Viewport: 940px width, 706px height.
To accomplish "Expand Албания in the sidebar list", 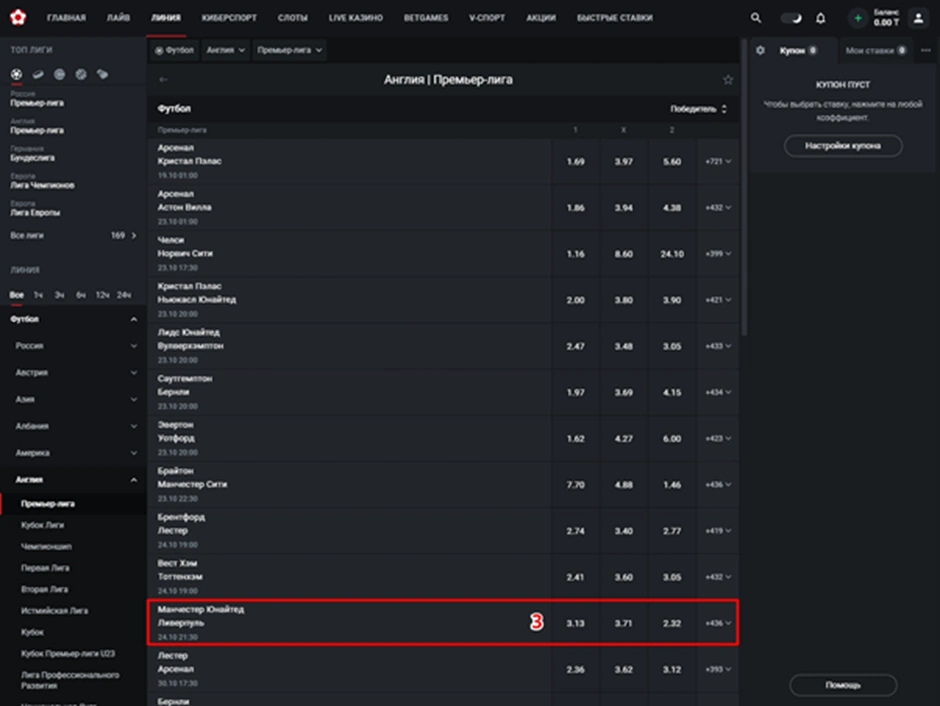I will point(134,426).
